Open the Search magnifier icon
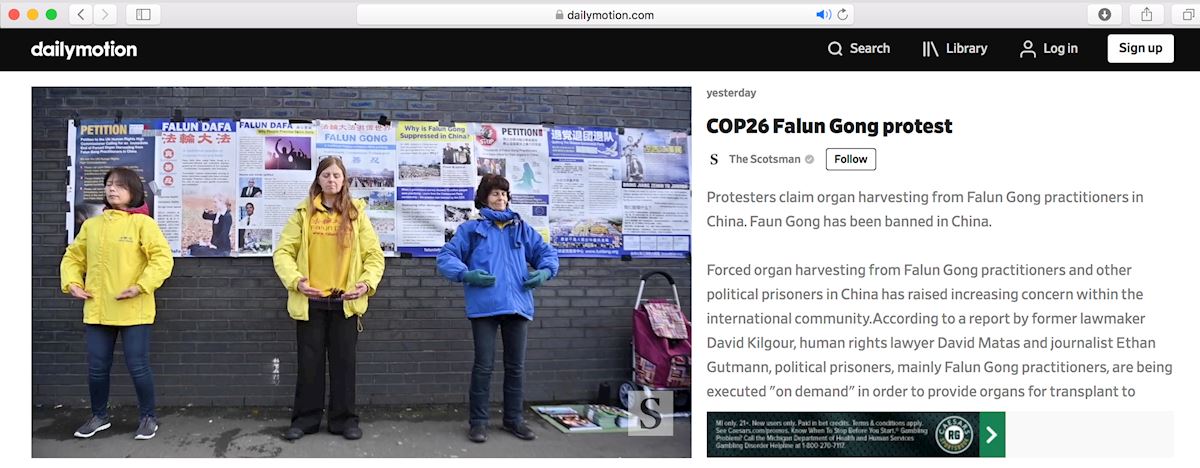 [x=836, y=49]
